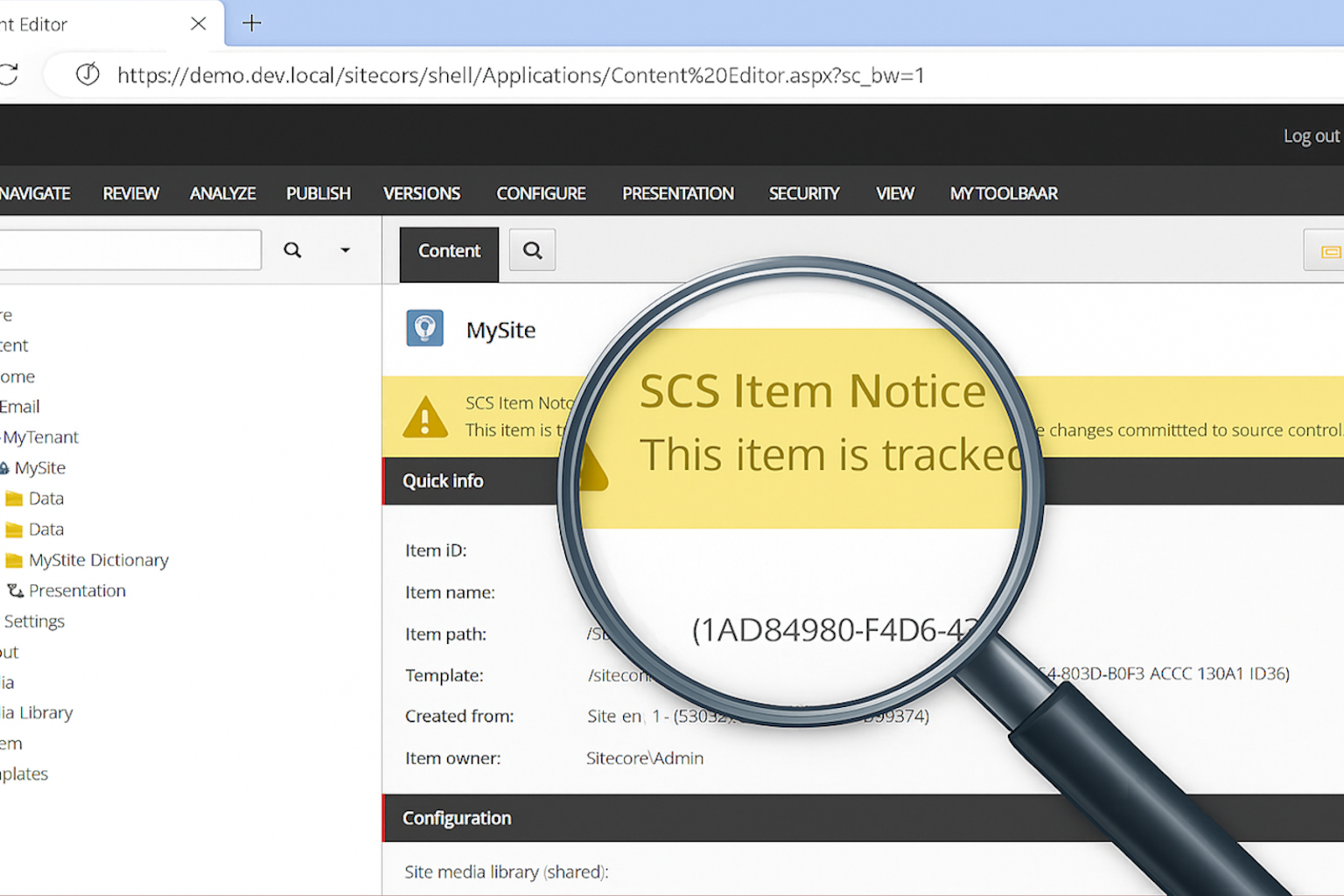The image size is (1344, 896).
Task: Select the 'ia Library' tree item
Action: pyautogui.click(x=36, y=713)
